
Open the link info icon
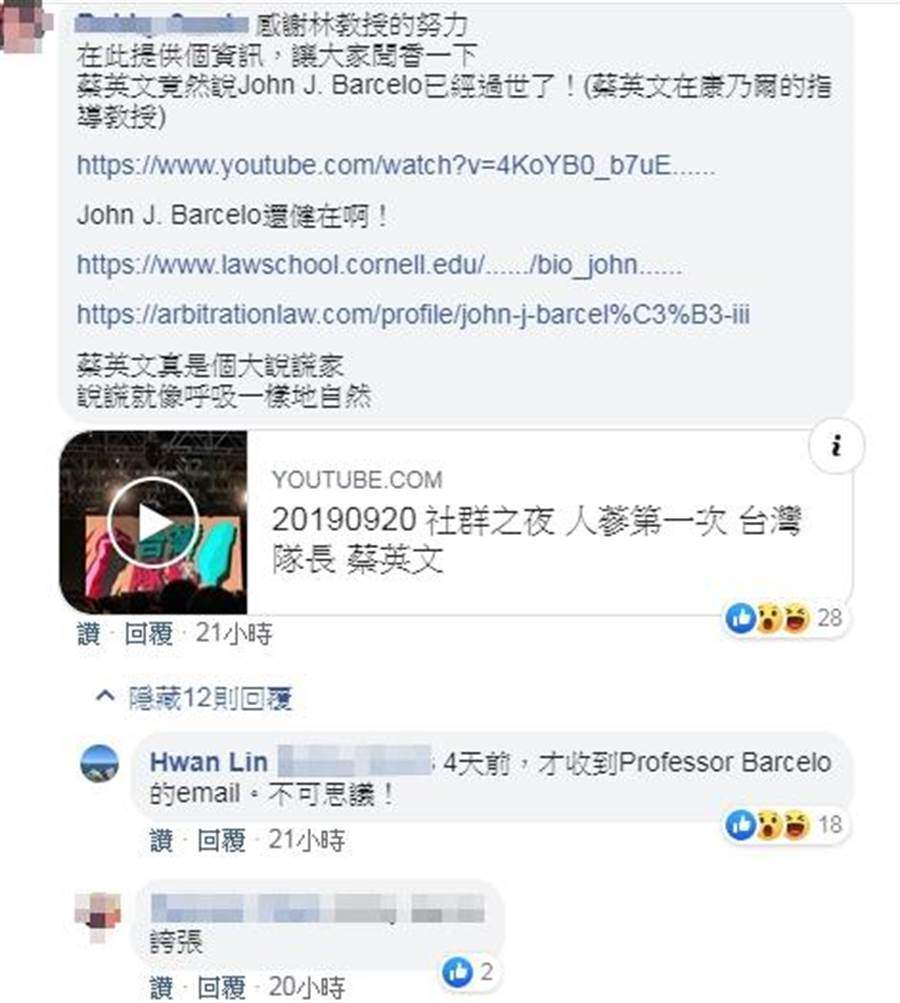click(836, 445)
